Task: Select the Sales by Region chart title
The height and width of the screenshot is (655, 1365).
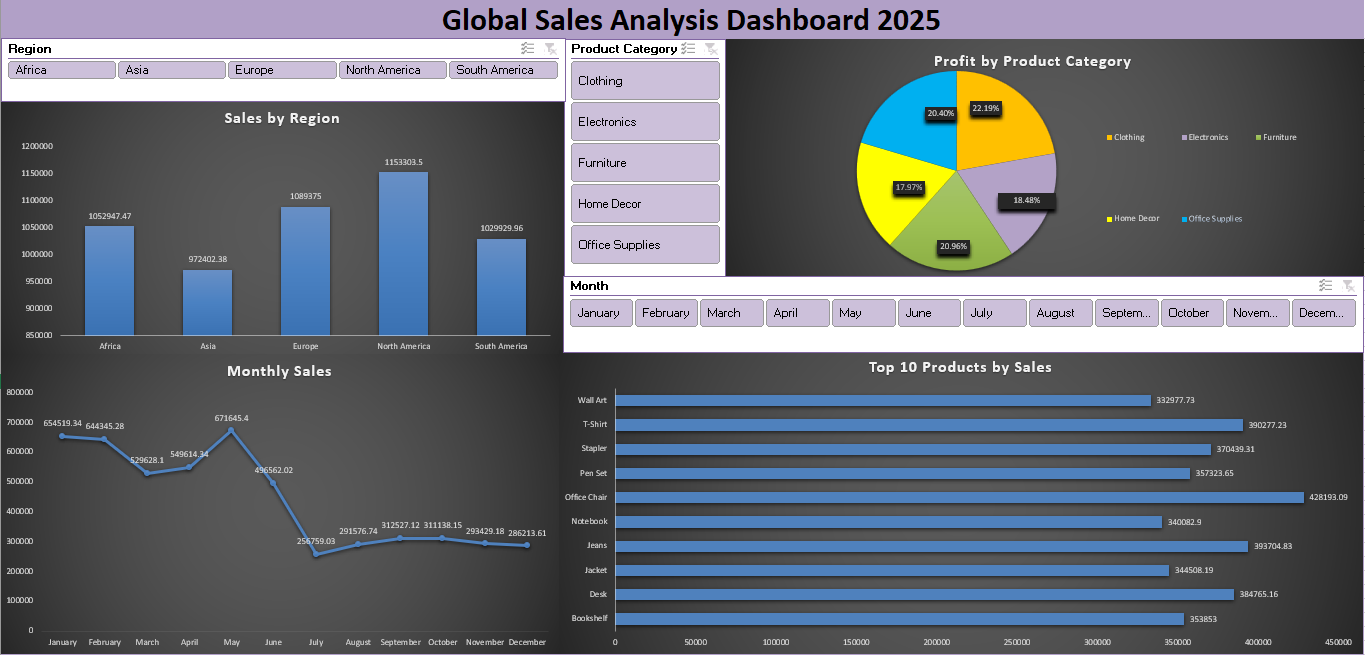Action: point(282,118)
